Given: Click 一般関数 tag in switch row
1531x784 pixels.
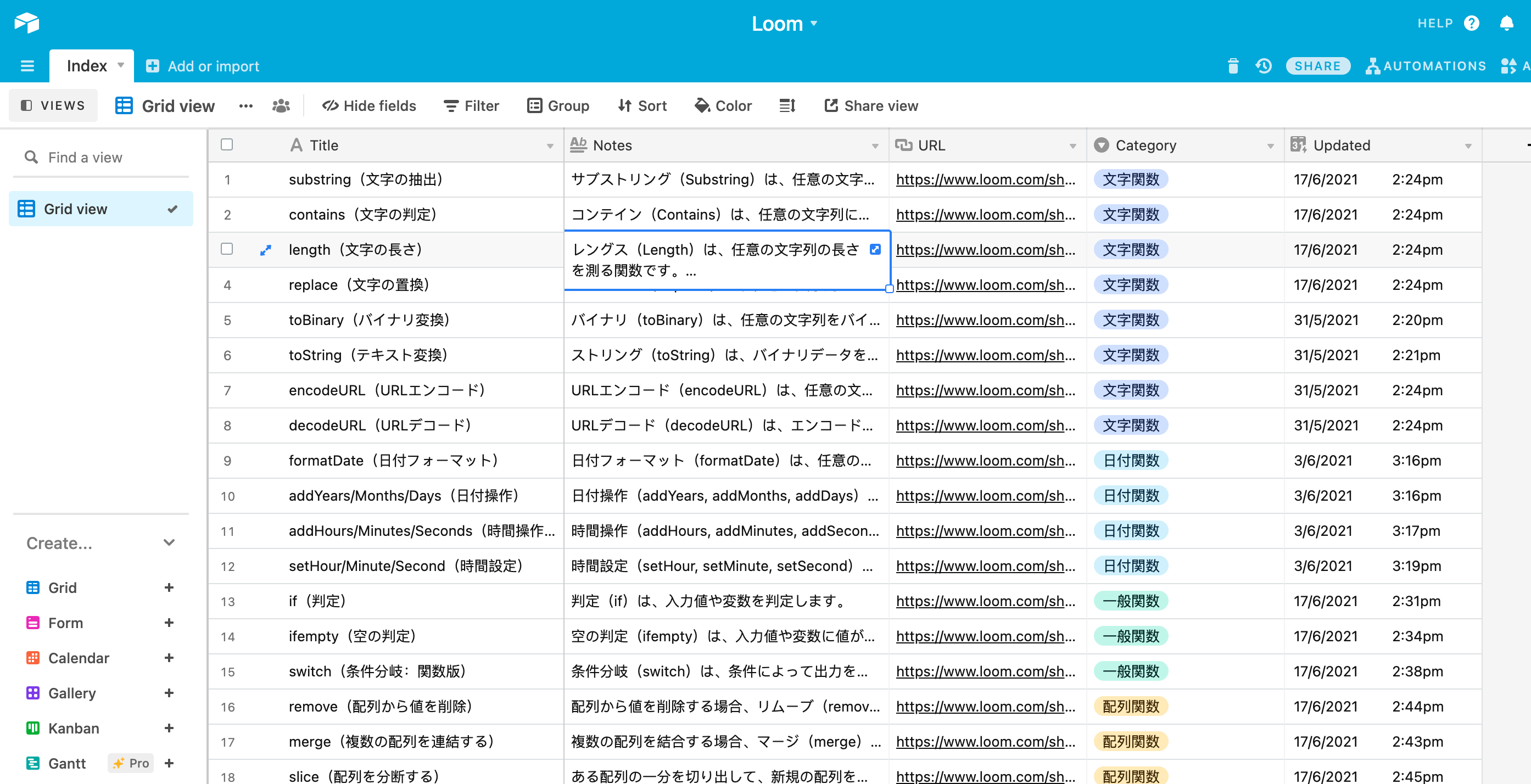Looking at the screenshot, I should 1131,671.
